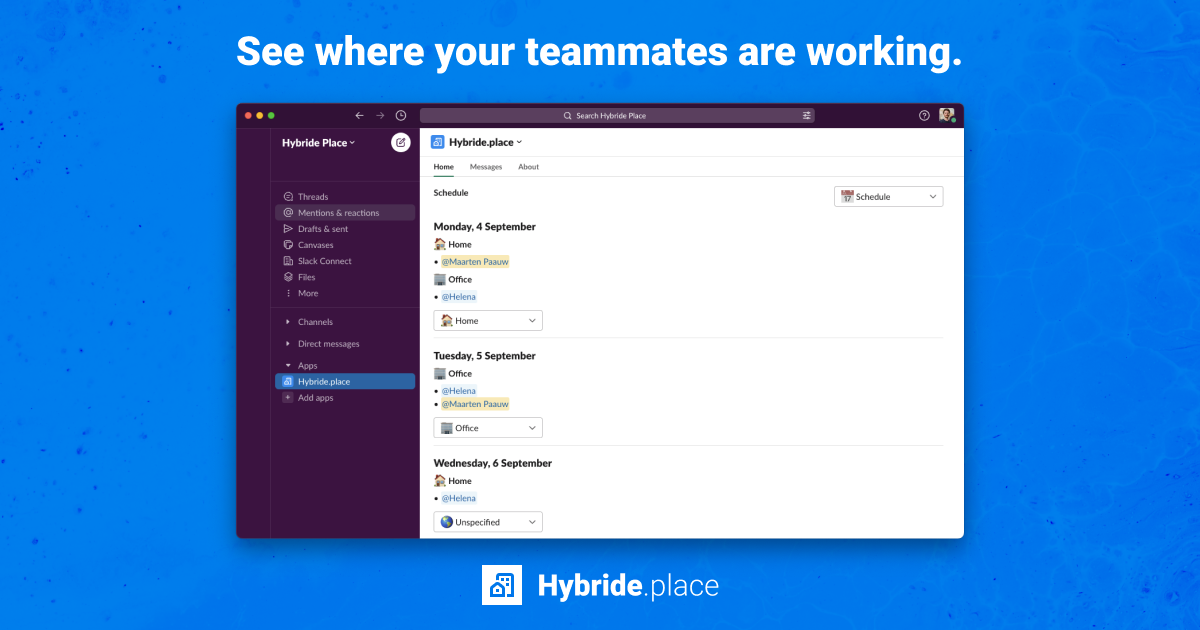Click Add apps in the sidebar
The image size is (1200, 630).
pos(314,397)
